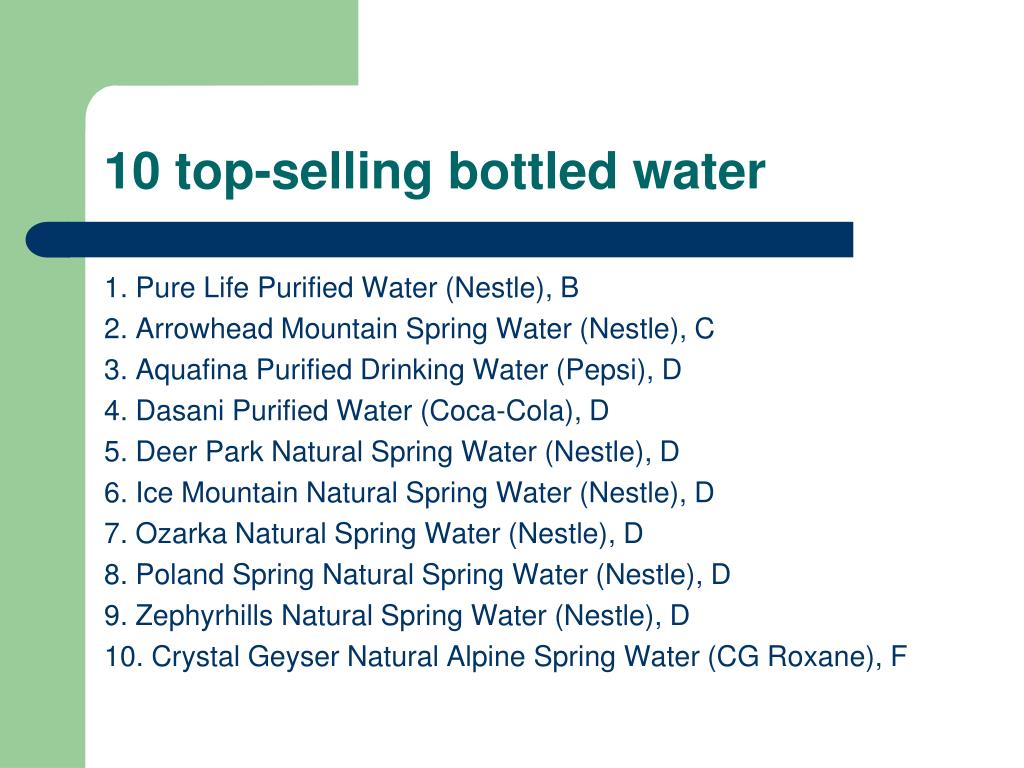Screen dimensions: 1024x768
Task: Click the Ice Mountain Natural Spring Water entry
Action: tap(409, 493)
